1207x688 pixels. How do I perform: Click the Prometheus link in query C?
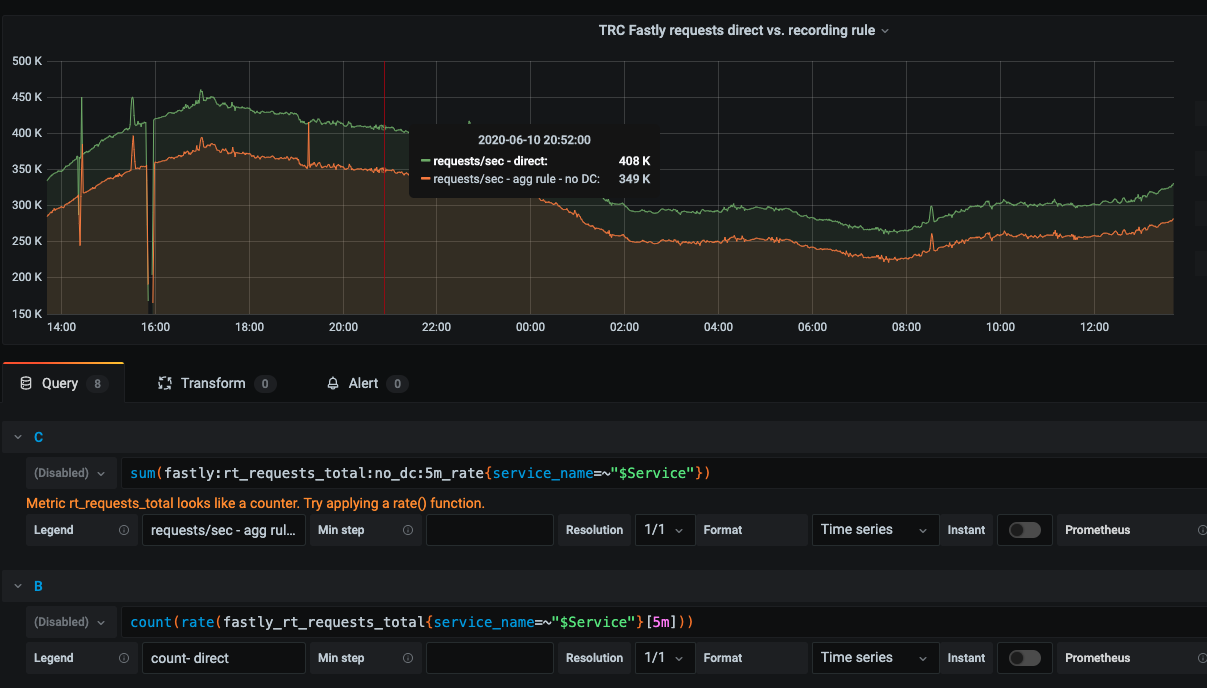pyautogui.click(x=1097, y=530)
